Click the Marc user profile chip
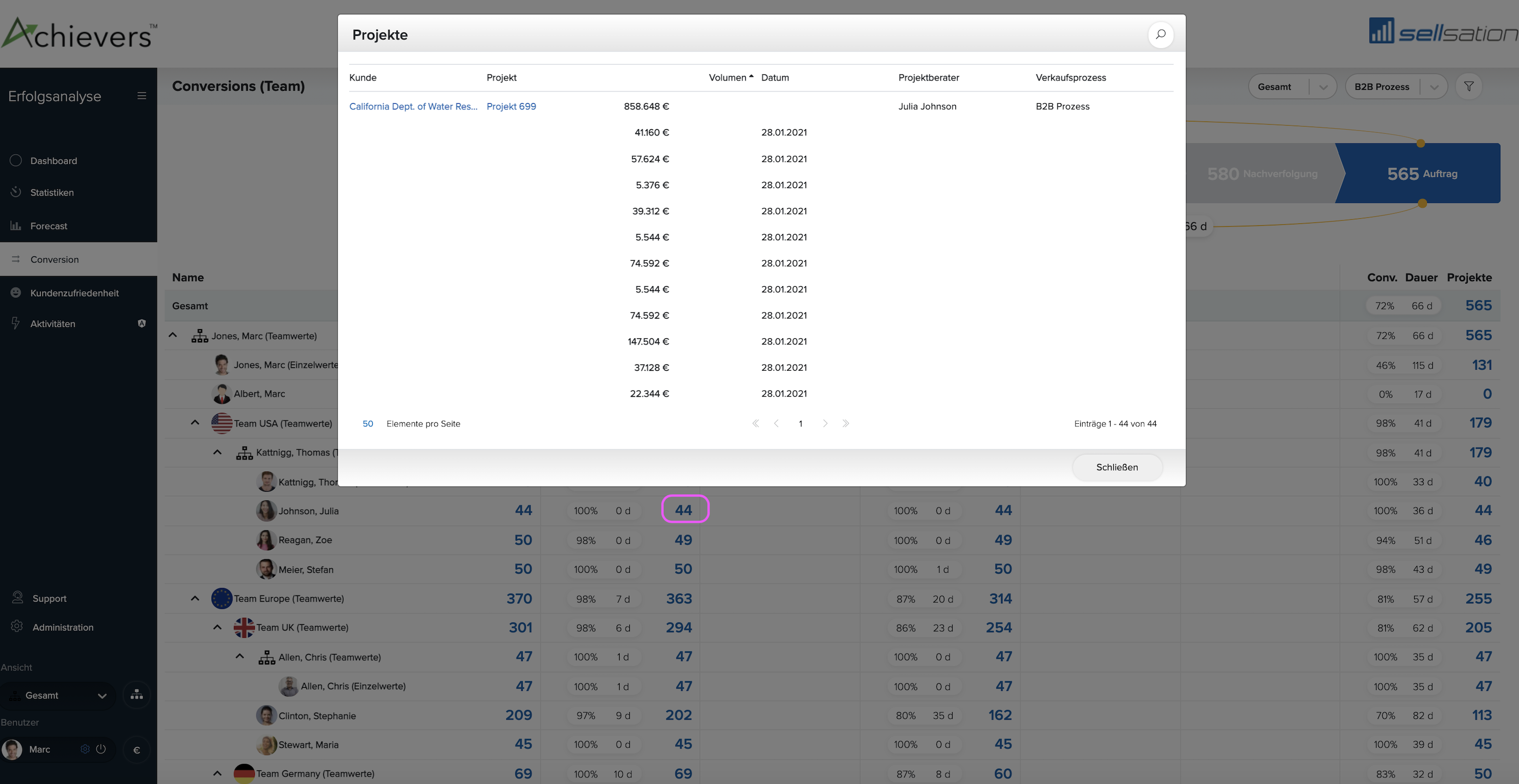 pos(58,749)
